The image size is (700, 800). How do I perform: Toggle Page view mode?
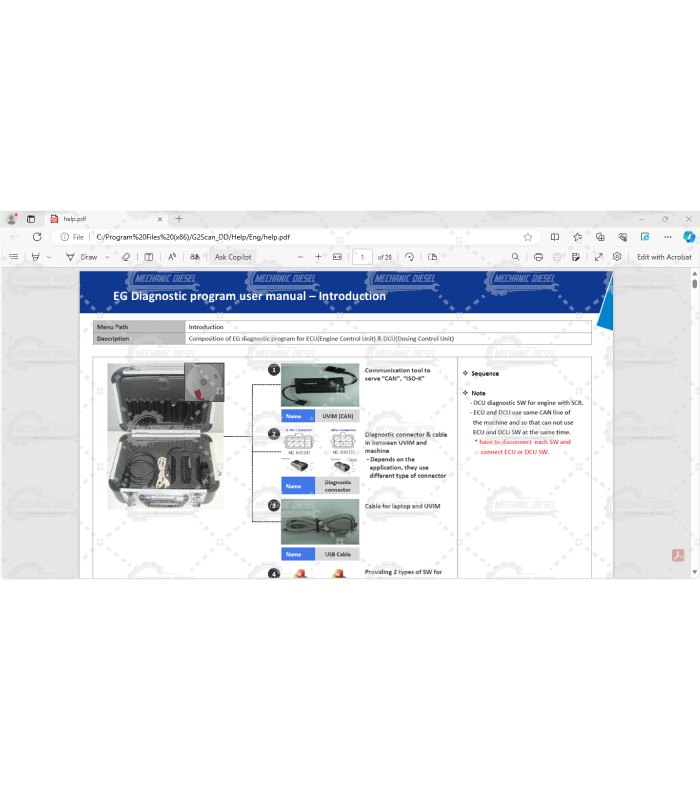[x=432, y=257]
